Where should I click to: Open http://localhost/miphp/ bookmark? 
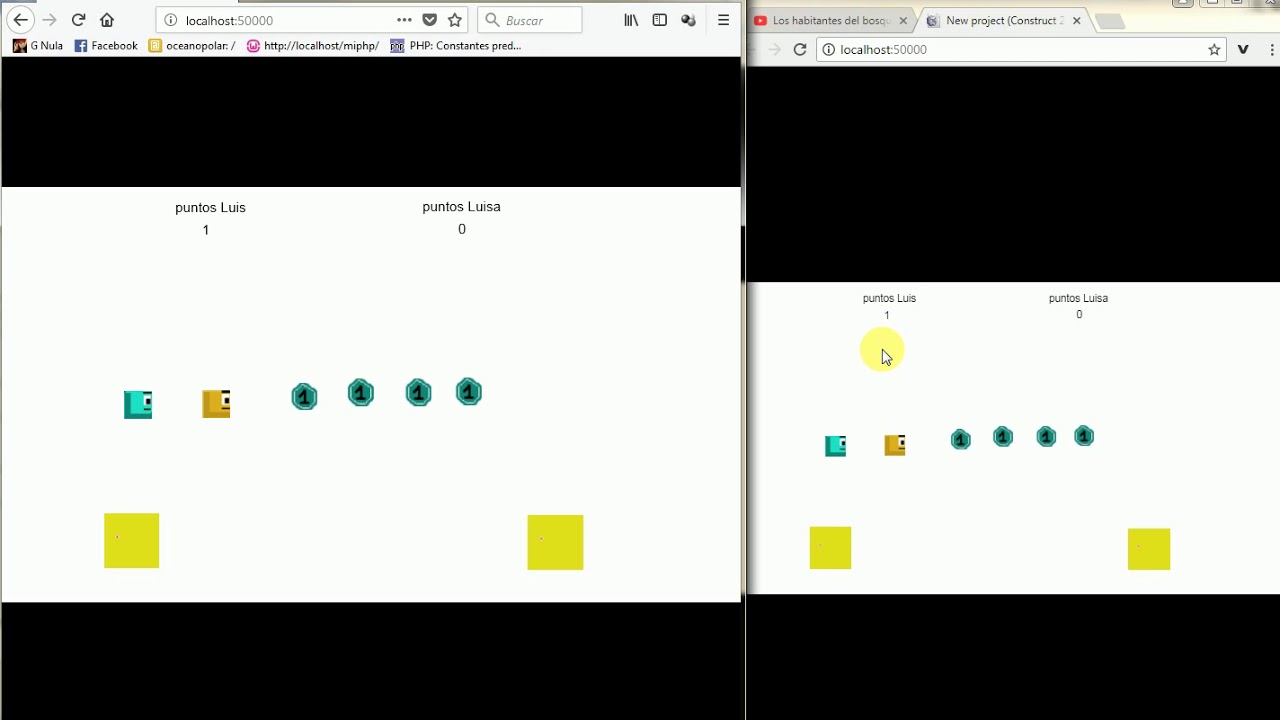click(x=313, y=45)
